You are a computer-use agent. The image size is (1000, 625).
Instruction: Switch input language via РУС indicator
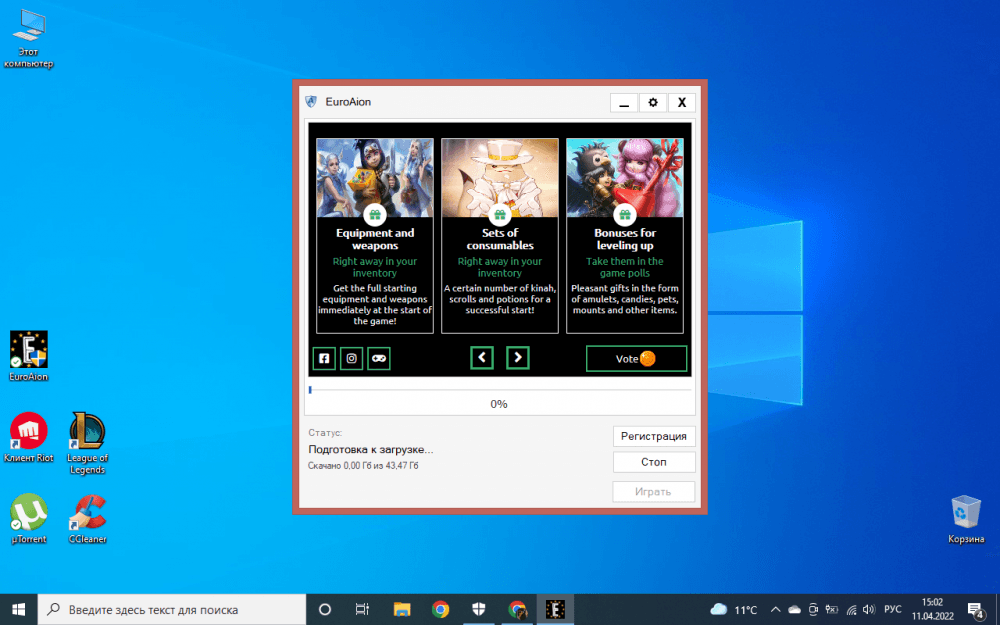click(x=893, y=609)
